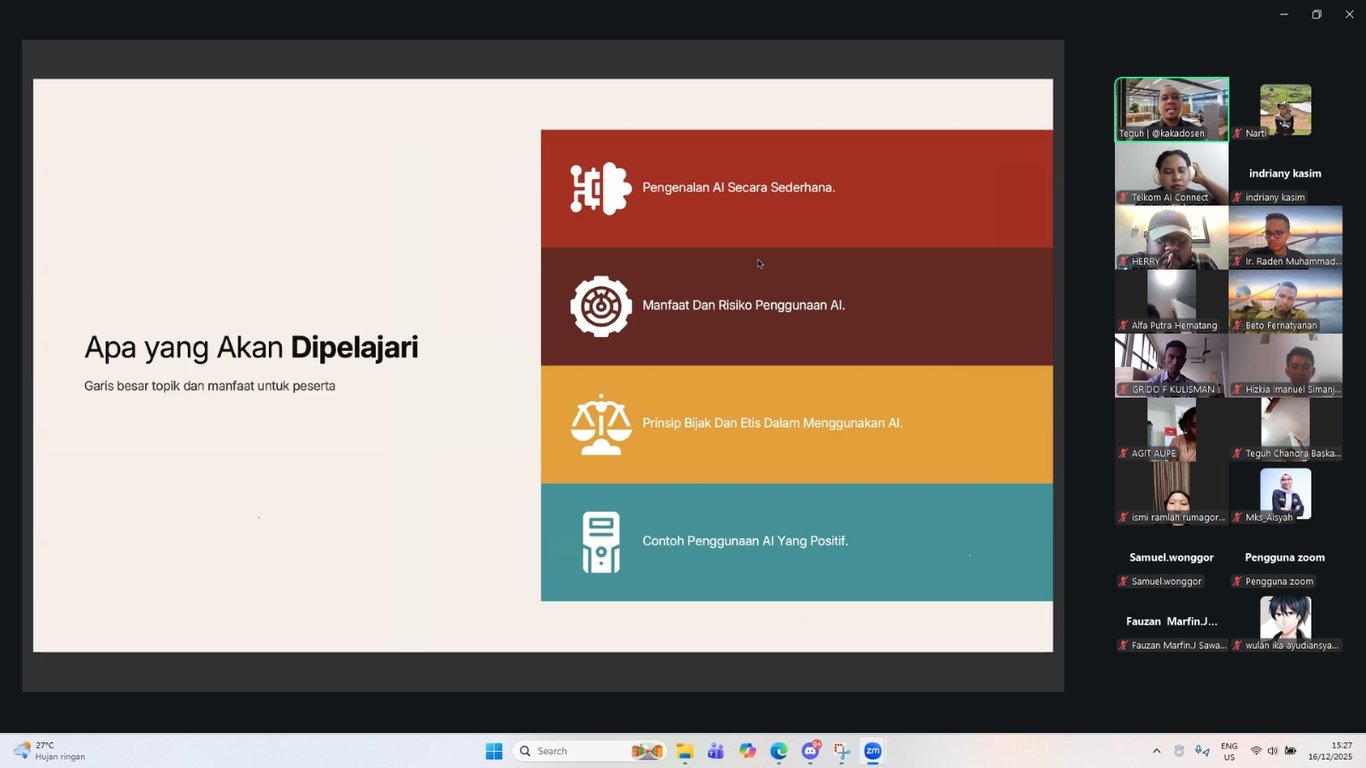Image resolution: width=1366 pixels, height=768 pixels.
Task: Open the Wi-Fi network settings icon
Action: tap(1256, 751)
